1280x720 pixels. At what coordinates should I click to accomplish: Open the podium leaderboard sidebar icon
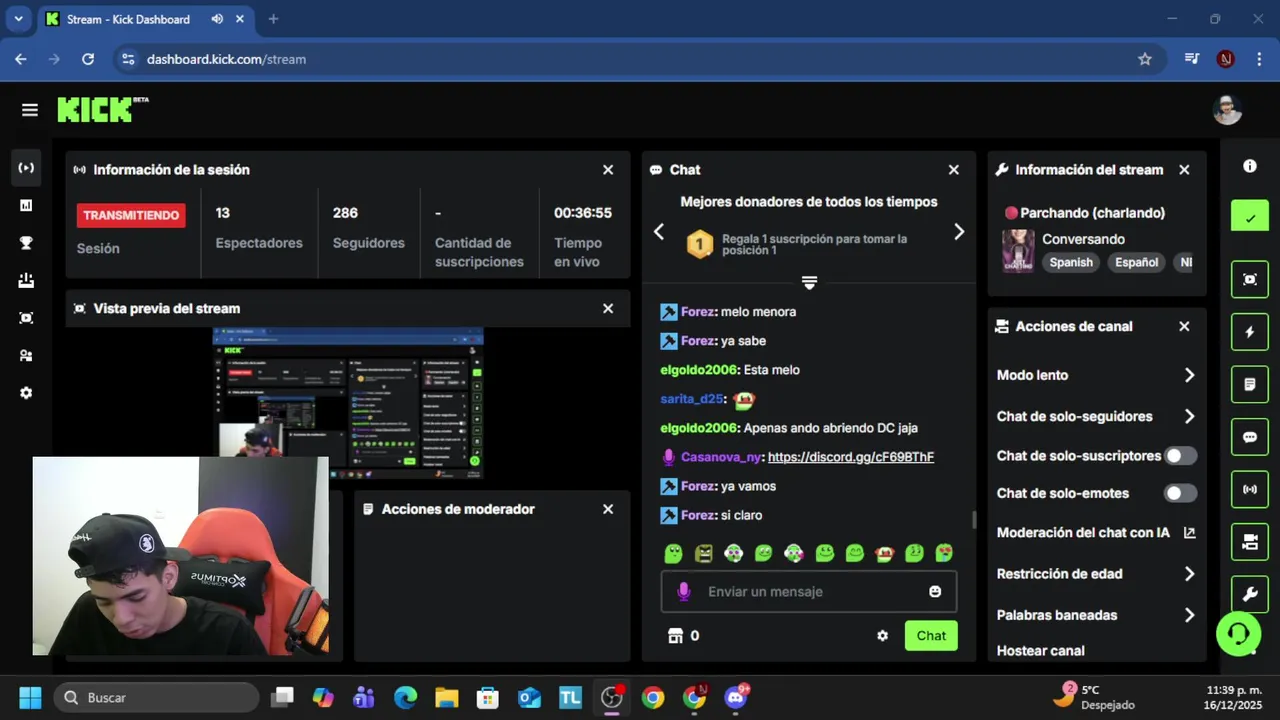[26, 280]
